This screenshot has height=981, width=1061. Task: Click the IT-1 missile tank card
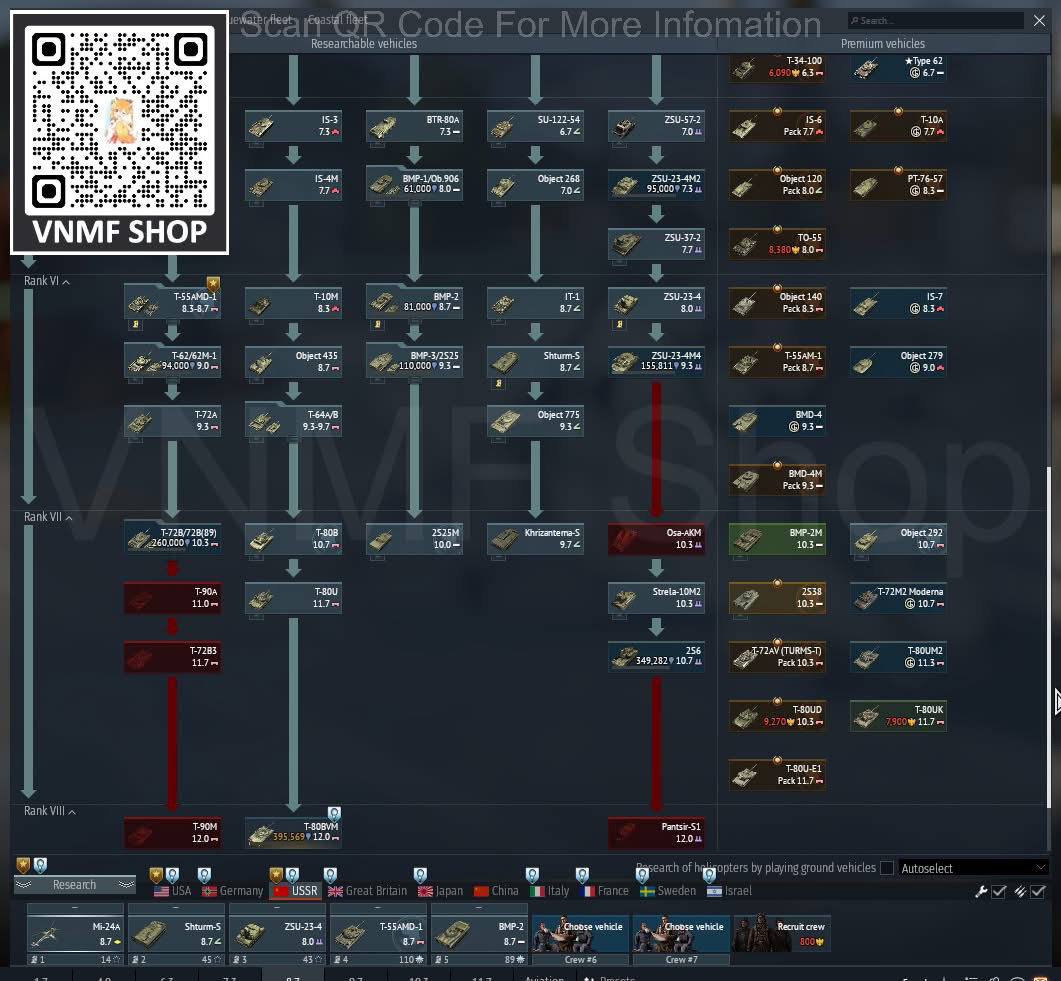[x=535, y=302]
